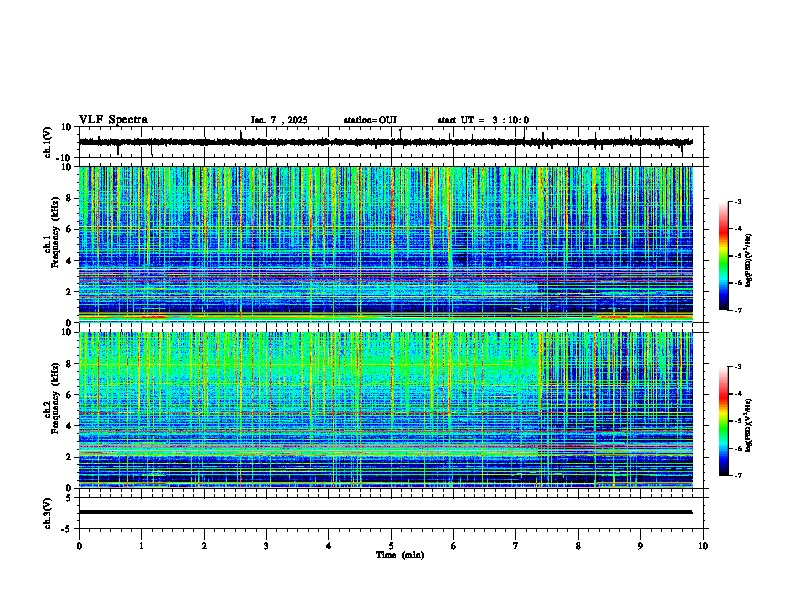The height and width of the screenshot is (612, 792).
Task: Click time axis tick label "9"
Action: pos(640,546)
